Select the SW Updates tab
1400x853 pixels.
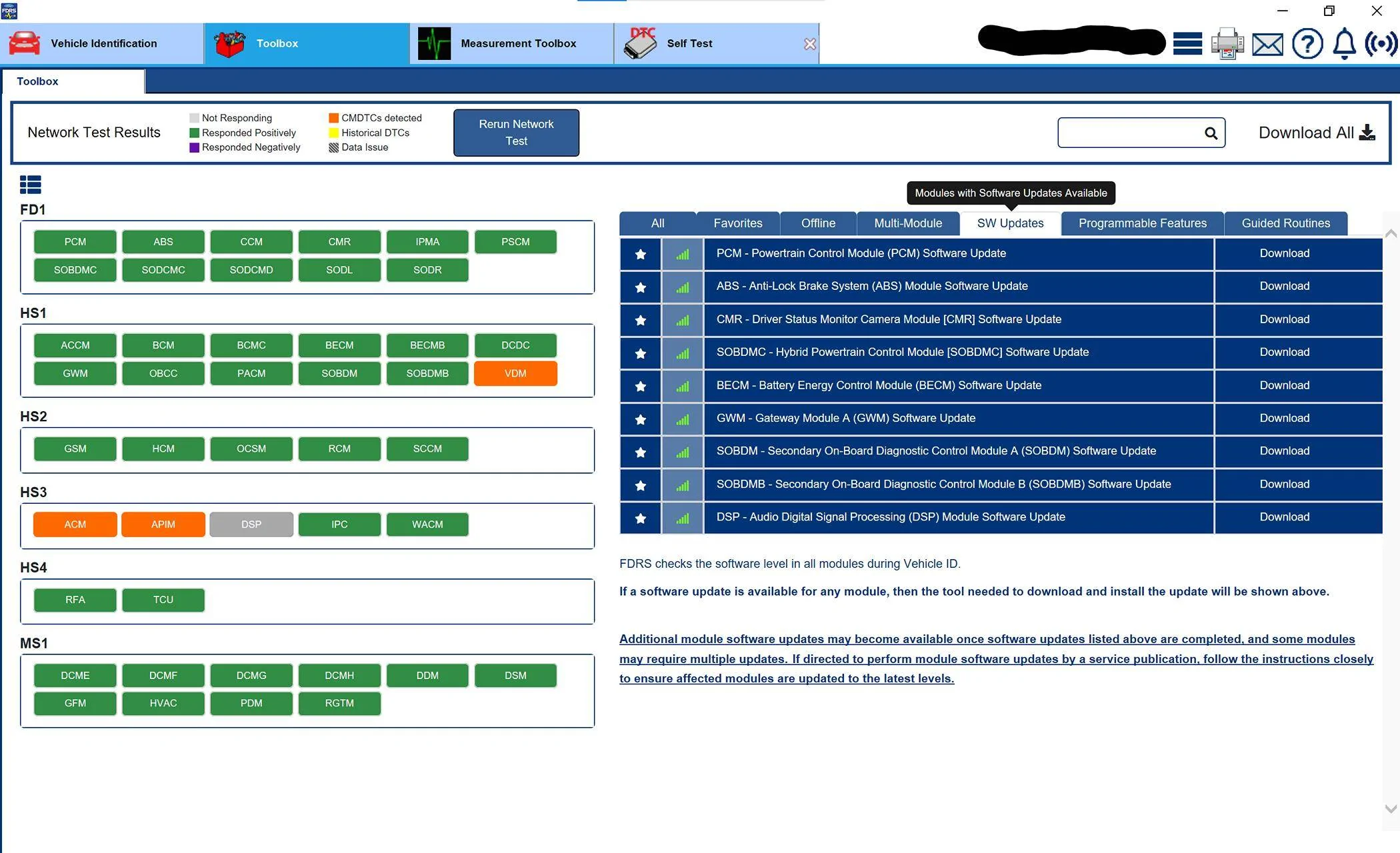coord(1010,223)
